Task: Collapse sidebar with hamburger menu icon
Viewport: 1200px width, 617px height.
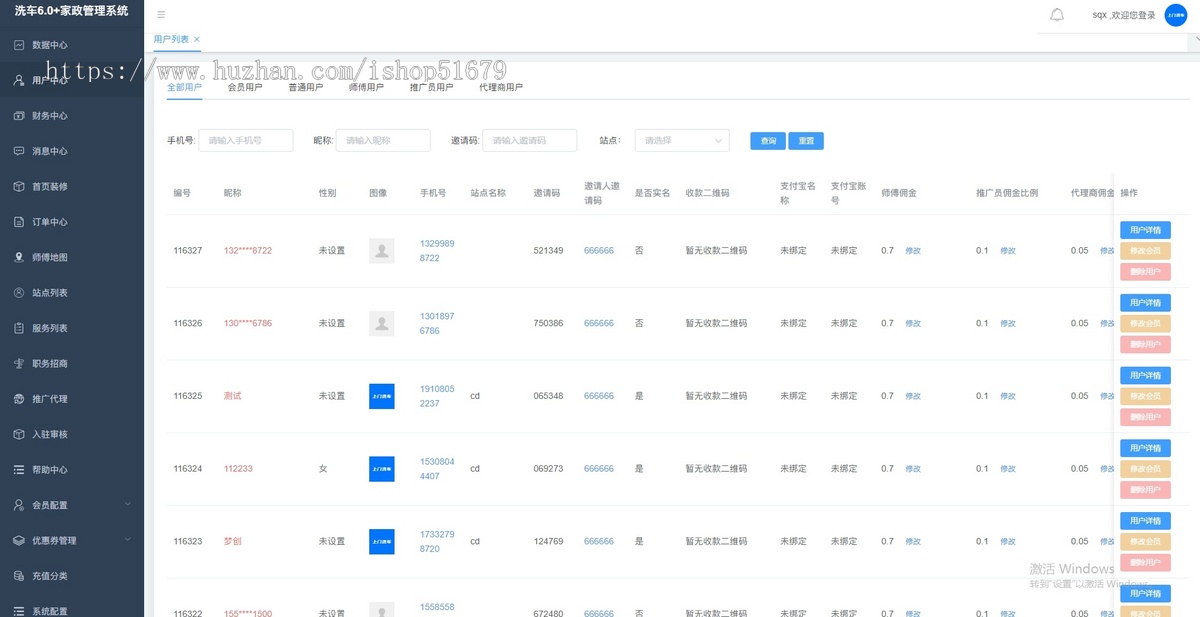Action: [x=161, y=15]
